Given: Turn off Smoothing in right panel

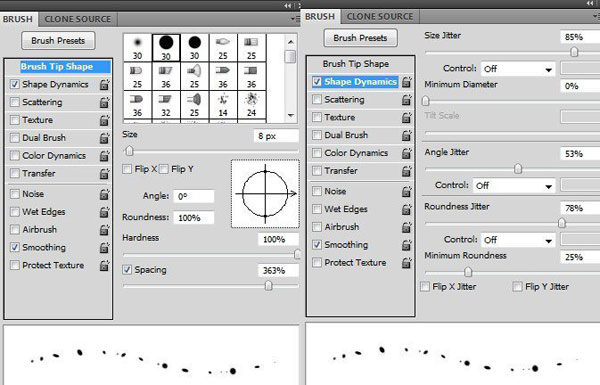Looking at the screenshot, I should pyautogui.click(x=317, y=245).
